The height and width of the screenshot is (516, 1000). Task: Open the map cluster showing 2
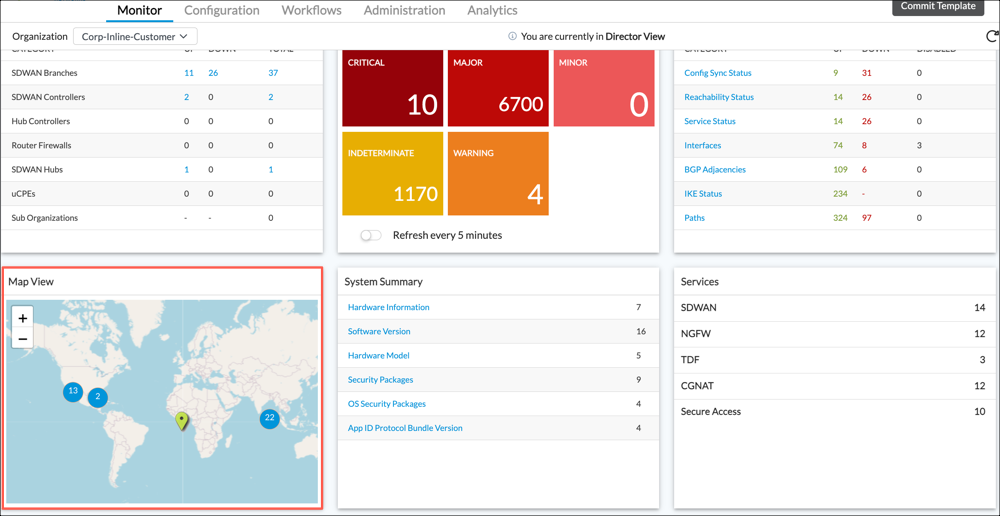click(97, 397)
